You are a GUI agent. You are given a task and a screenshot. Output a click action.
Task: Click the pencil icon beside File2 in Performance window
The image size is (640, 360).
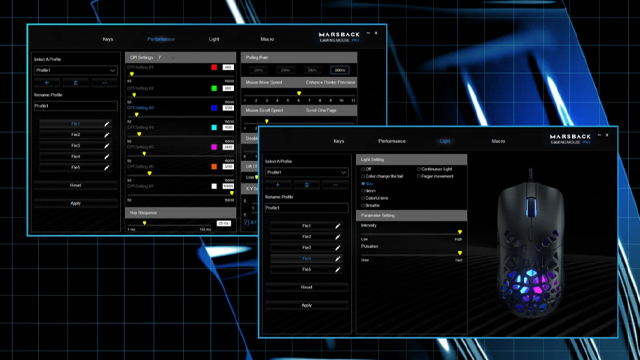pos(107,135)
